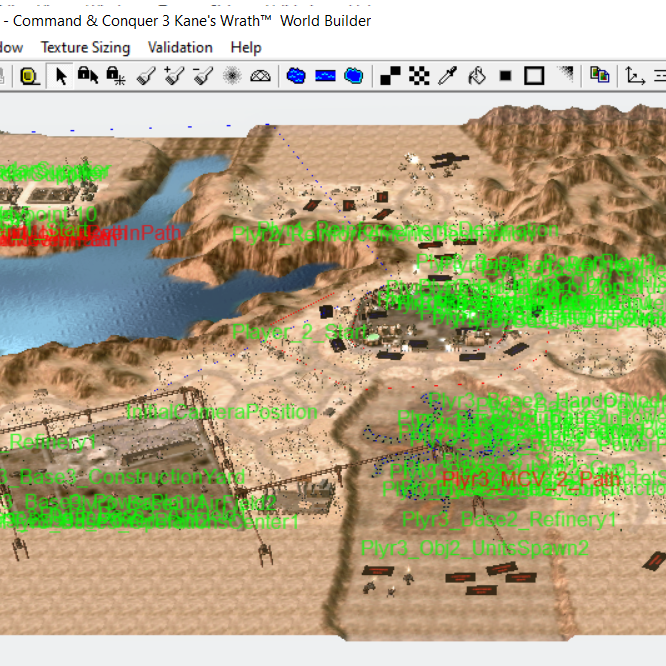Select the lock-with-asterisk tool
Viewport: 666px width, 666px height.
[116, 76]
